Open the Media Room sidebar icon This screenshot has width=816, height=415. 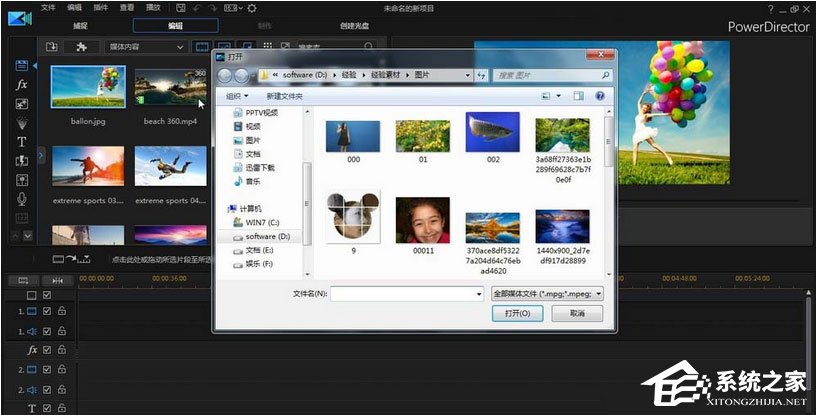tap(21, 65)
